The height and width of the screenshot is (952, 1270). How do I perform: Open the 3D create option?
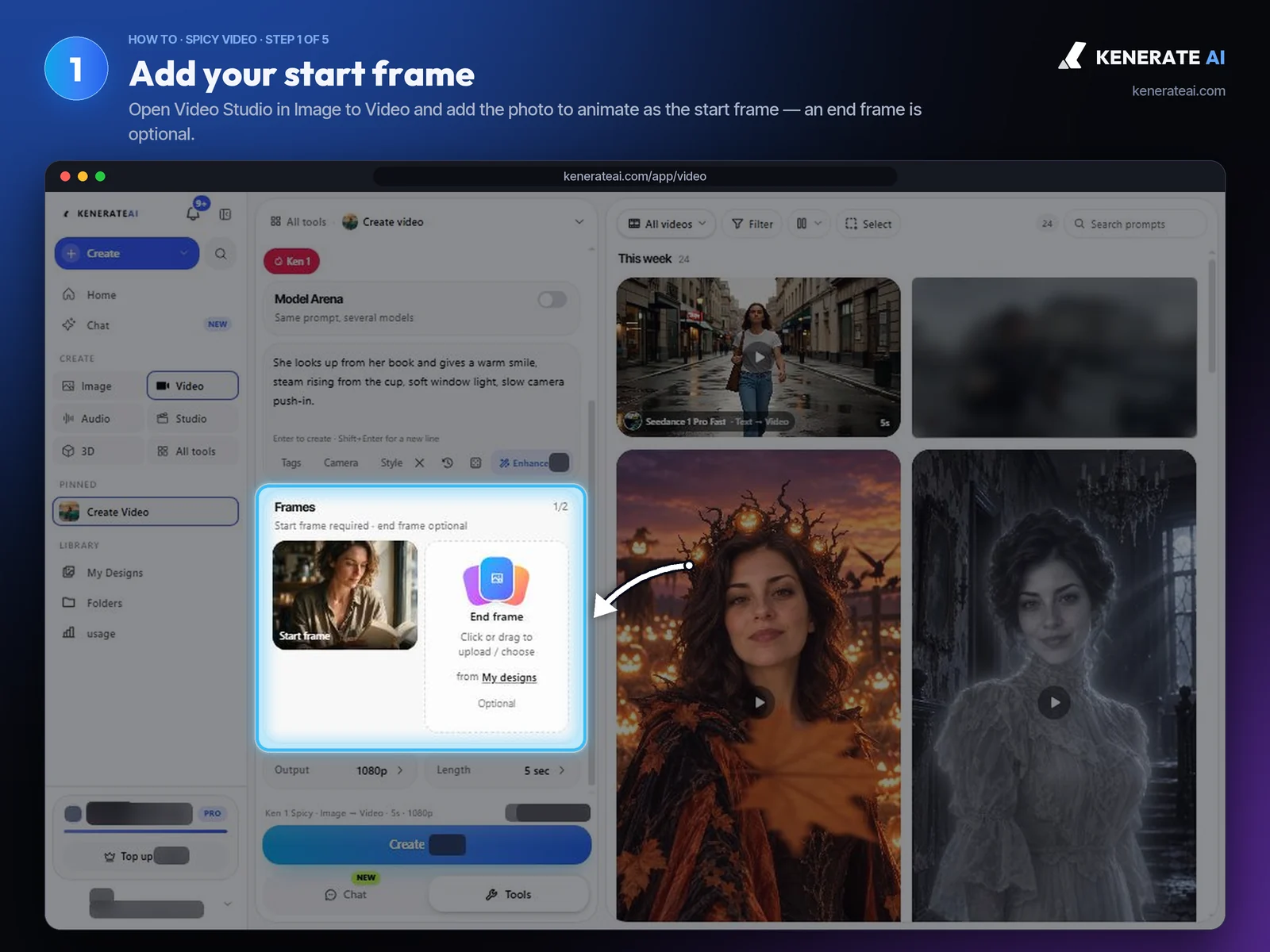point(99,451)
